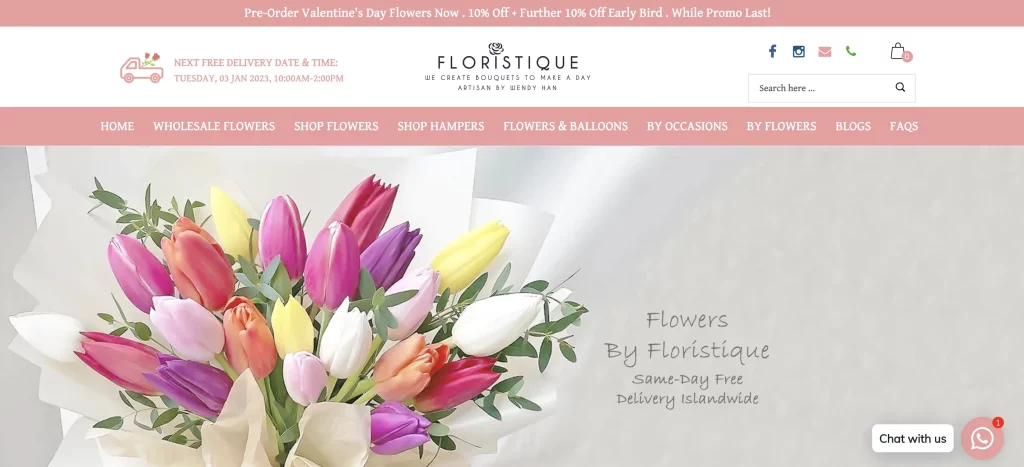Image resolution: width=1024 pixels, height=467 pixels.
Task: Open Flowers & Balloons menu item
Action: pyautogui.click(x=566, y=126)
